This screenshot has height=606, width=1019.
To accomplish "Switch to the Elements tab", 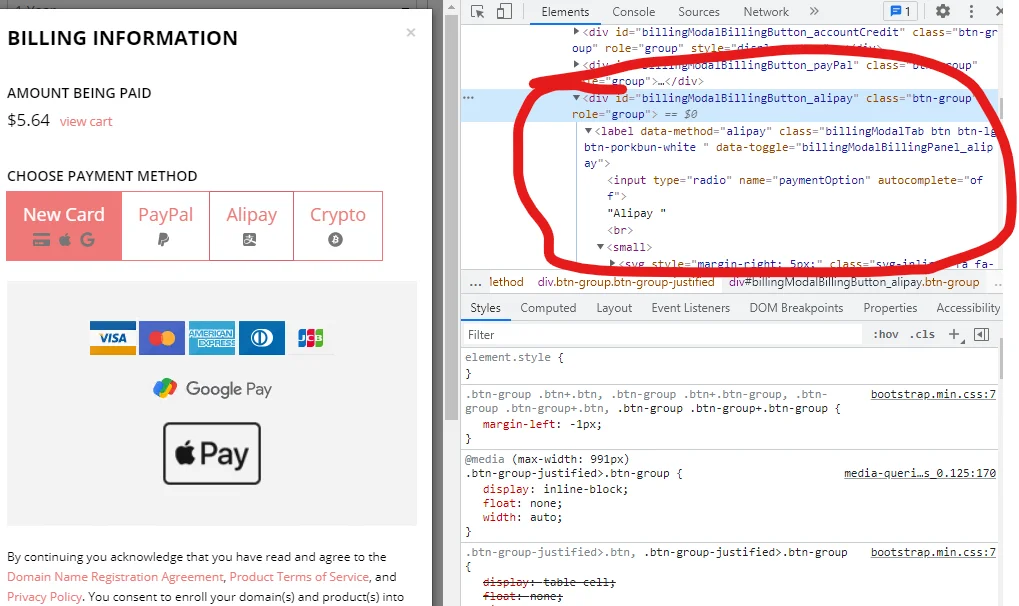I will point(565,12).
